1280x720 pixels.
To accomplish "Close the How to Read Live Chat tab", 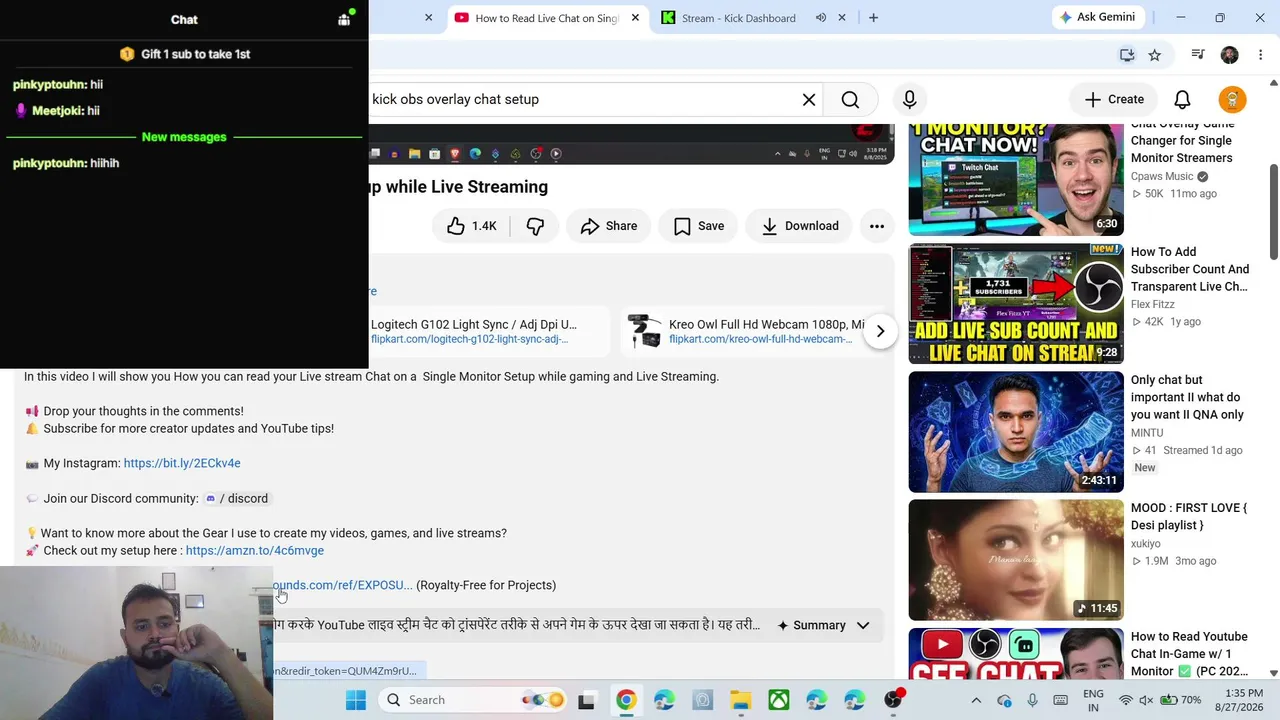I will click(635, 18).
